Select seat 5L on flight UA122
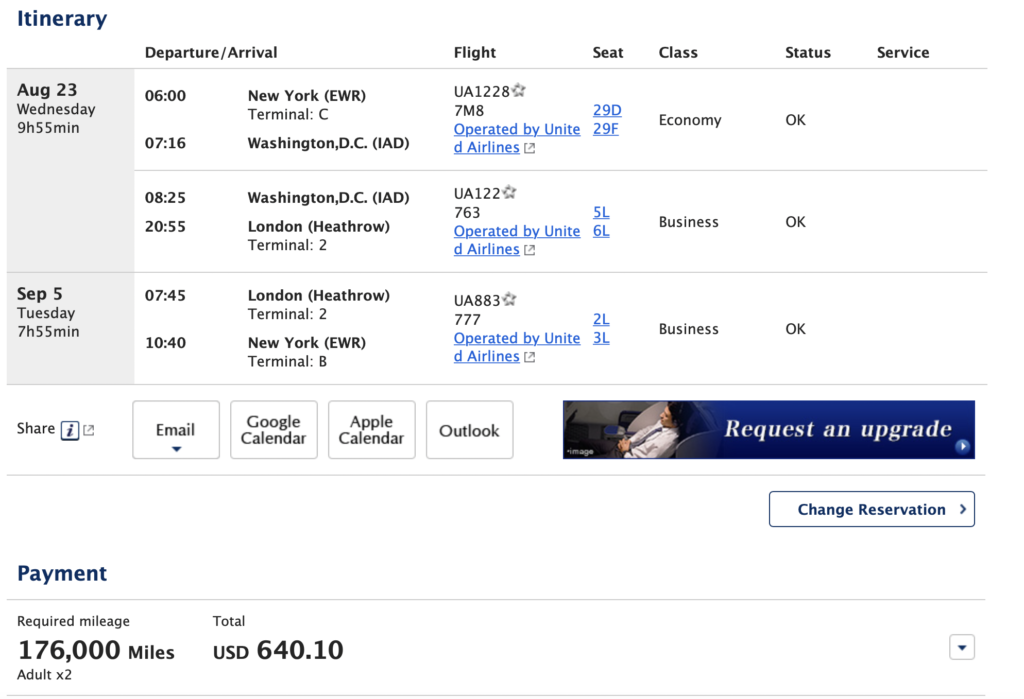This screenshot has width=1024, height=699. click(600, 212)
